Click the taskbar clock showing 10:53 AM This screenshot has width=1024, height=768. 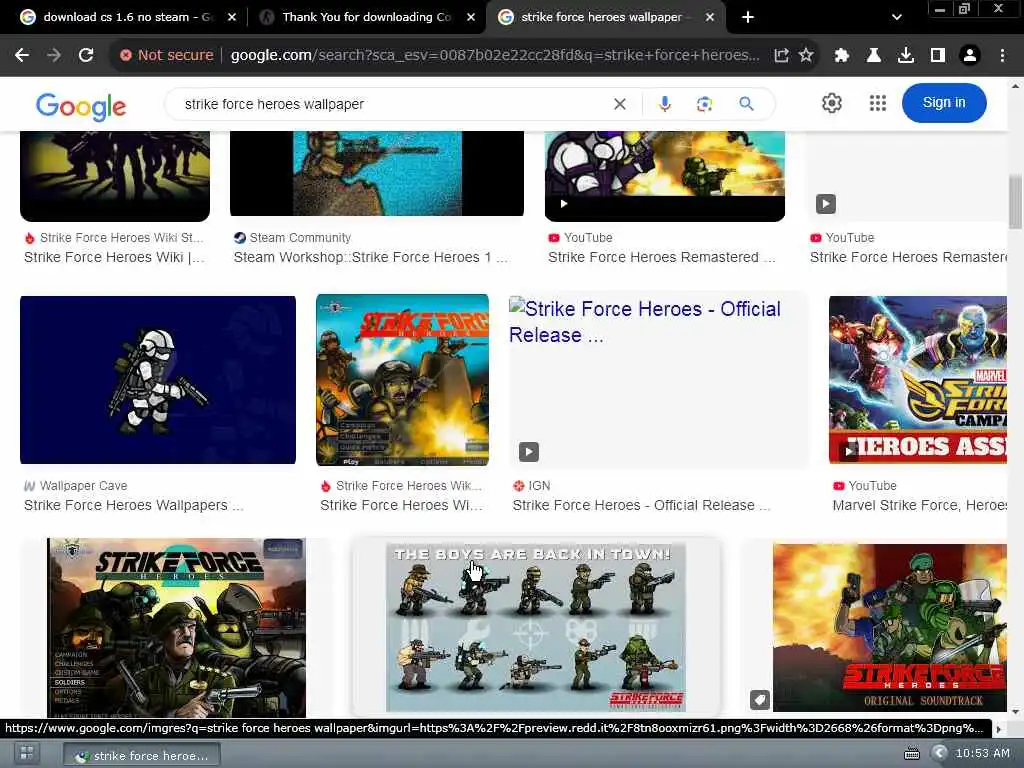(x=983, y=753)
